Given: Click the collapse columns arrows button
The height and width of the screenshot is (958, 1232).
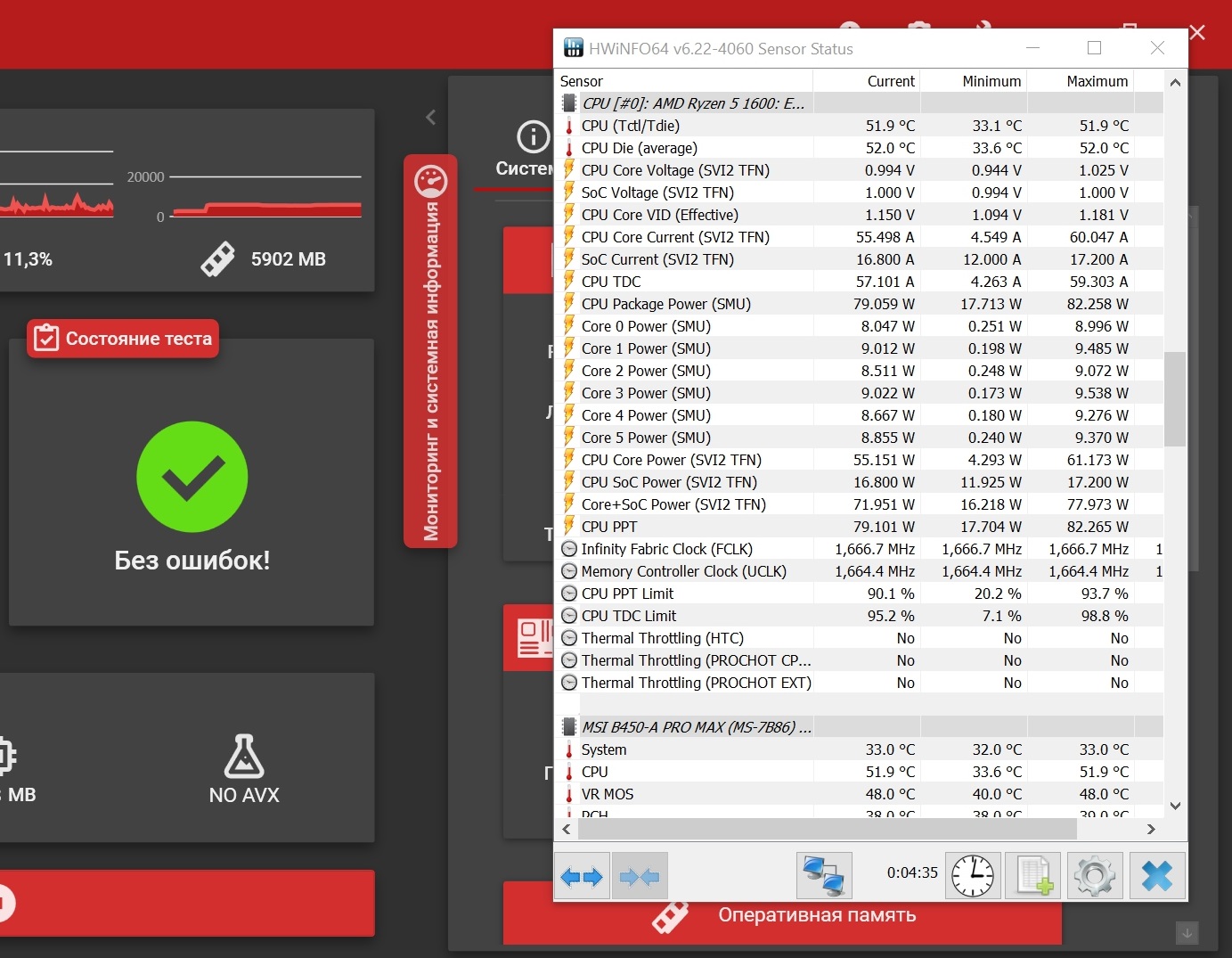Looking at the screenshot, I should [x=639, y=877].
